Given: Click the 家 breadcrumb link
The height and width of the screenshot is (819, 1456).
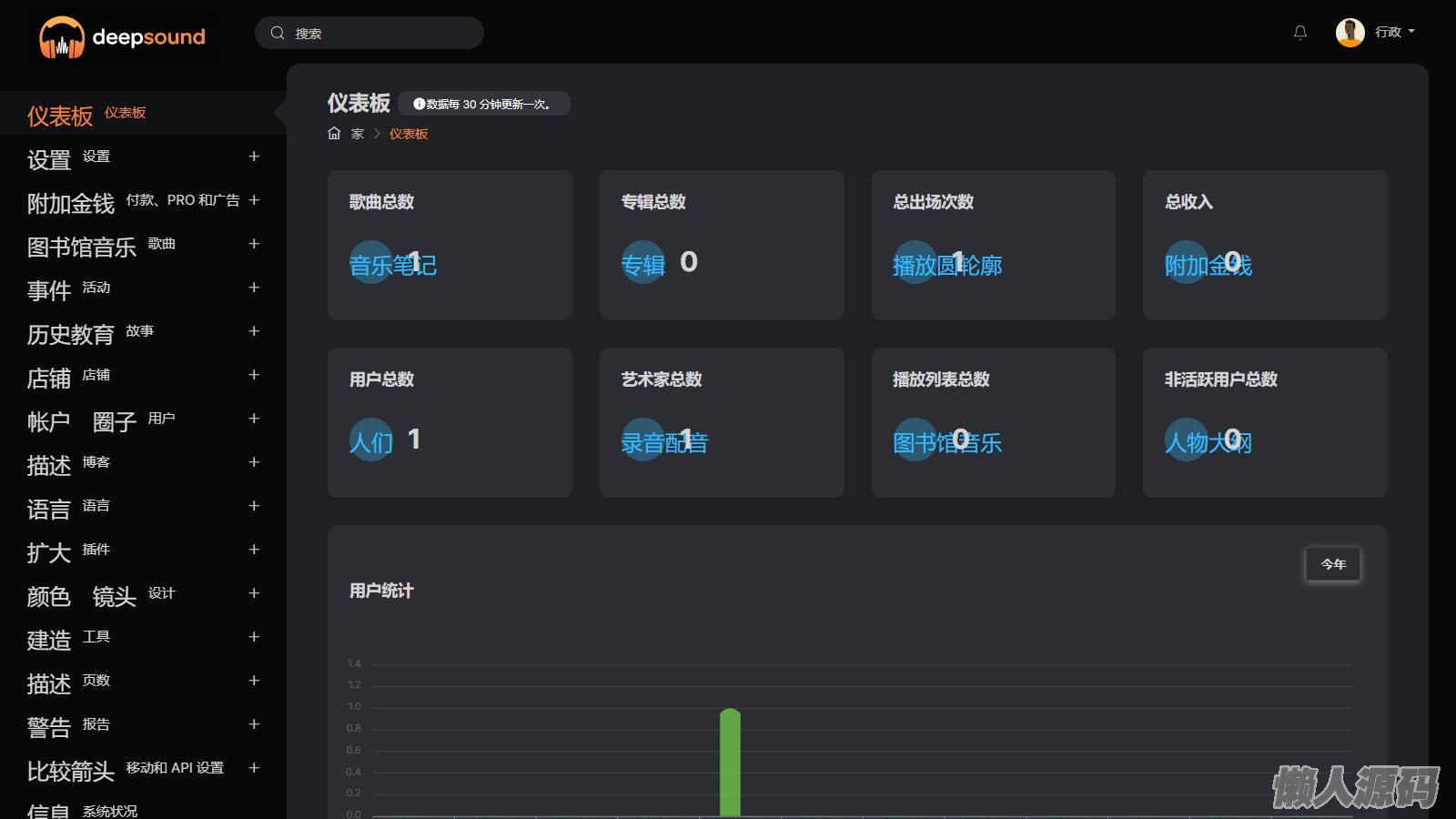Looking at the screenshot, I should pos(358,134).
